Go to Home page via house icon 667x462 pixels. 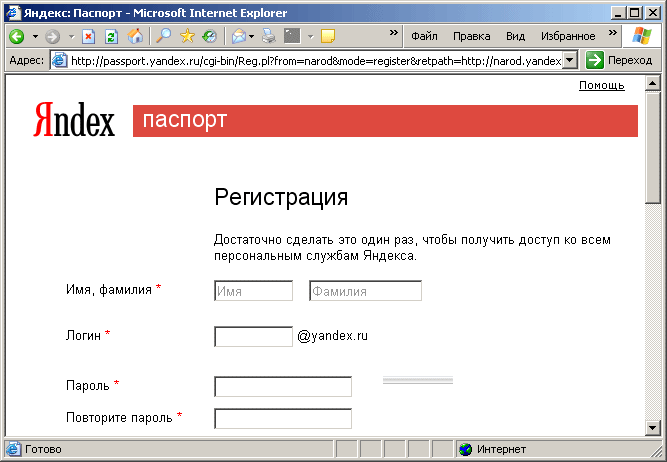coord(135,37)
